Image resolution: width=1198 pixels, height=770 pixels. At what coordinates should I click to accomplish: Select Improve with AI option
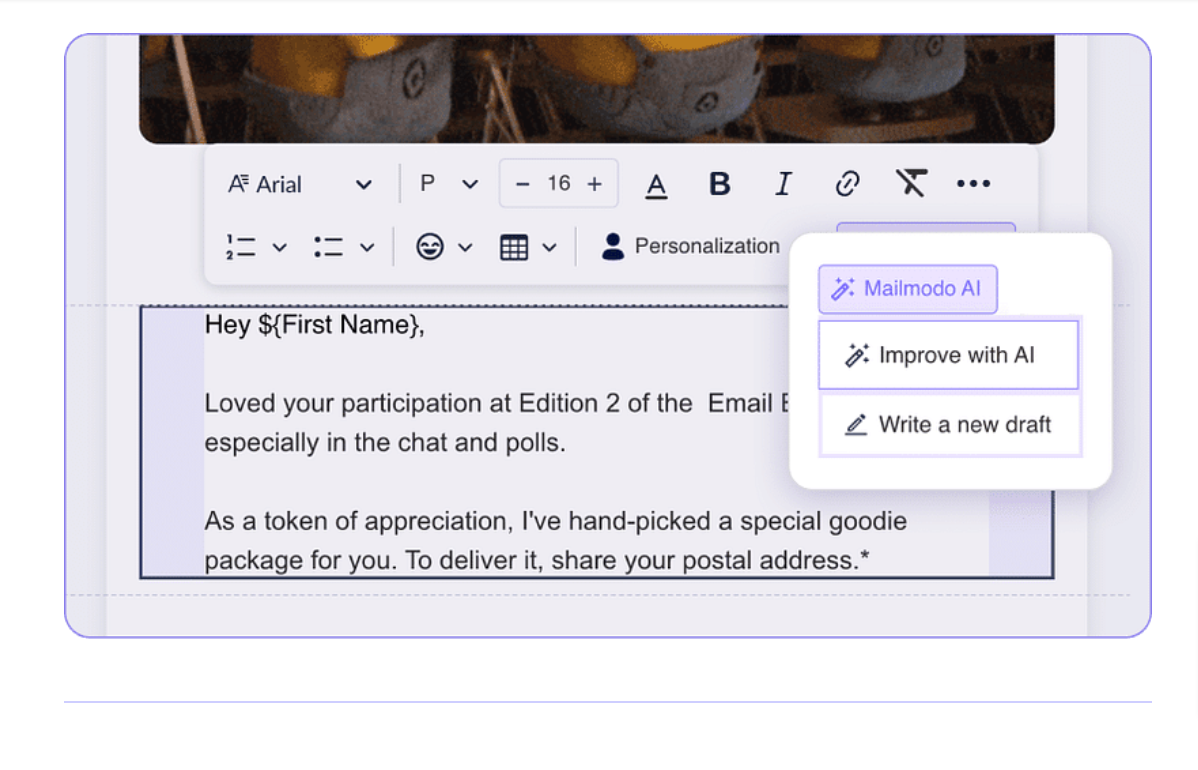point(948,354)
